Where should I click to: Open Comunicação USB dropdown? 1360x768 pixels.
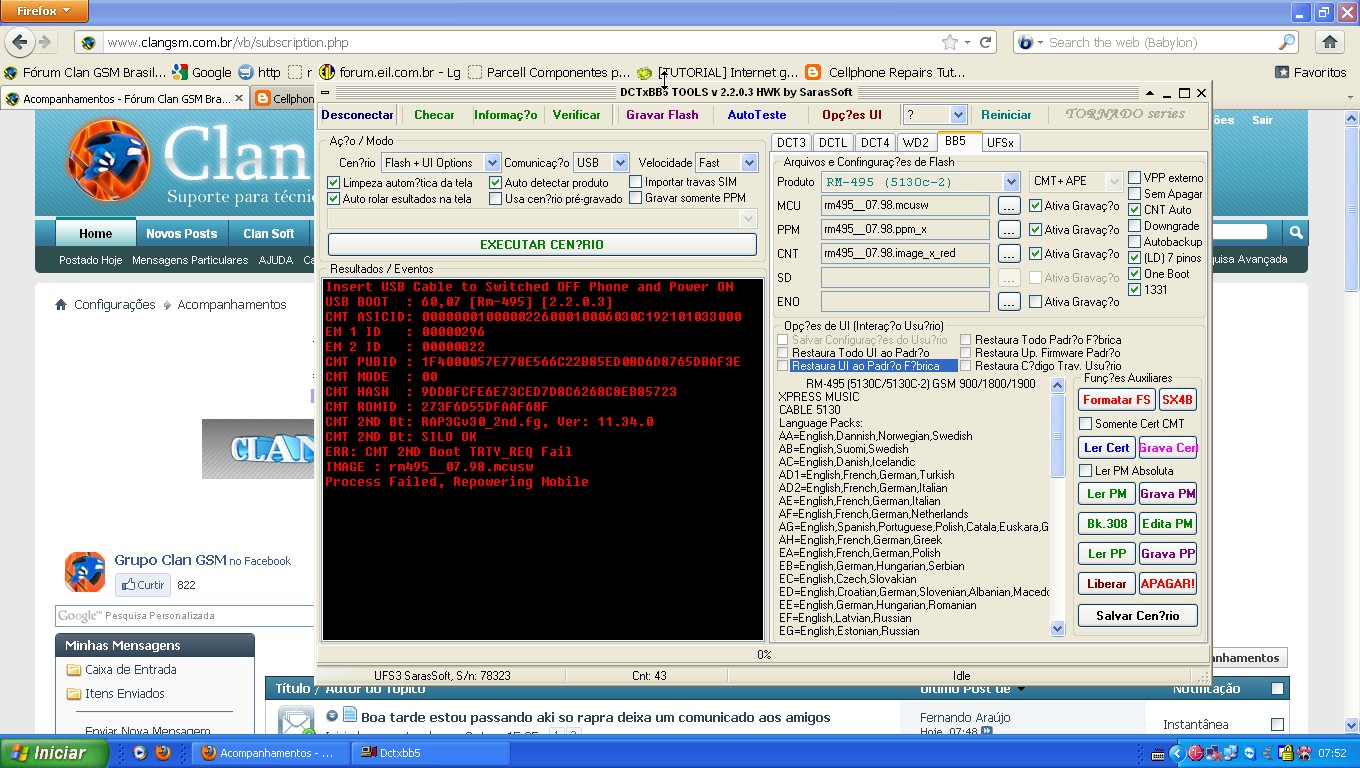pos(620,162)
